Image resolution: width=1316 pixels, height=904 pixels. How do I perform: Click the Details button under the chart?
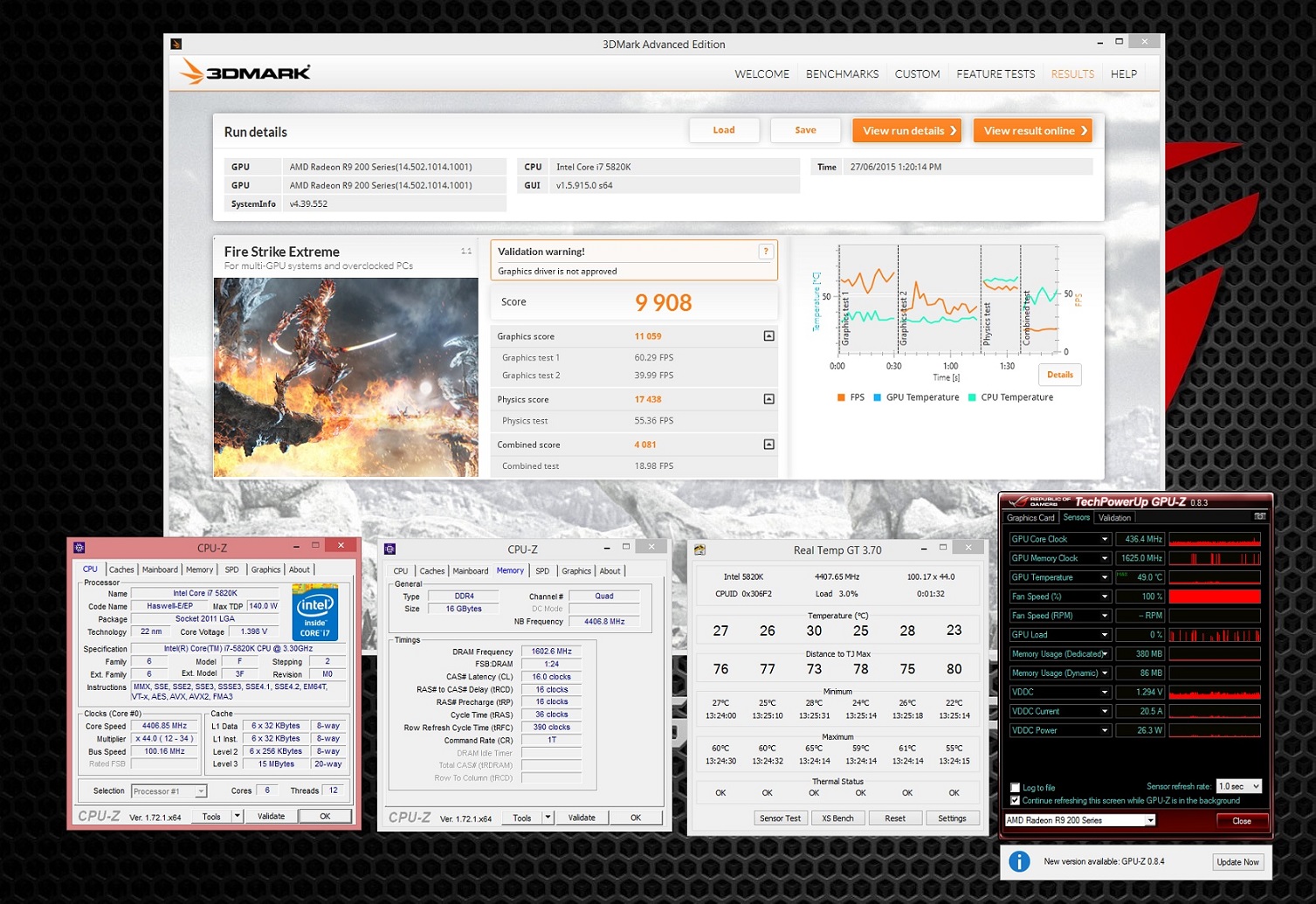tap(1060, 375)
